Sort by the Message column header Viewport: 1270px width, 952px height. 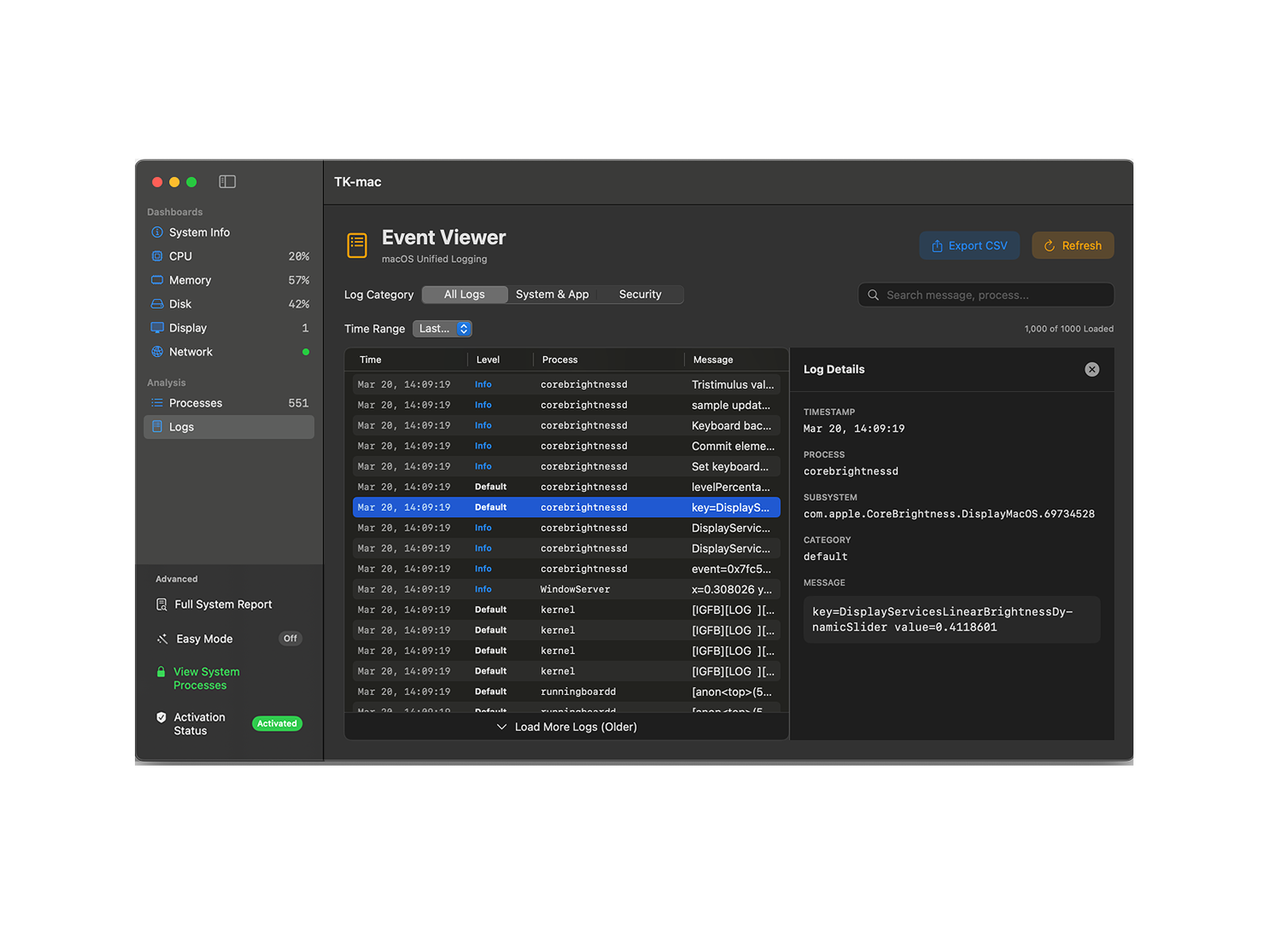click(713, 360)
